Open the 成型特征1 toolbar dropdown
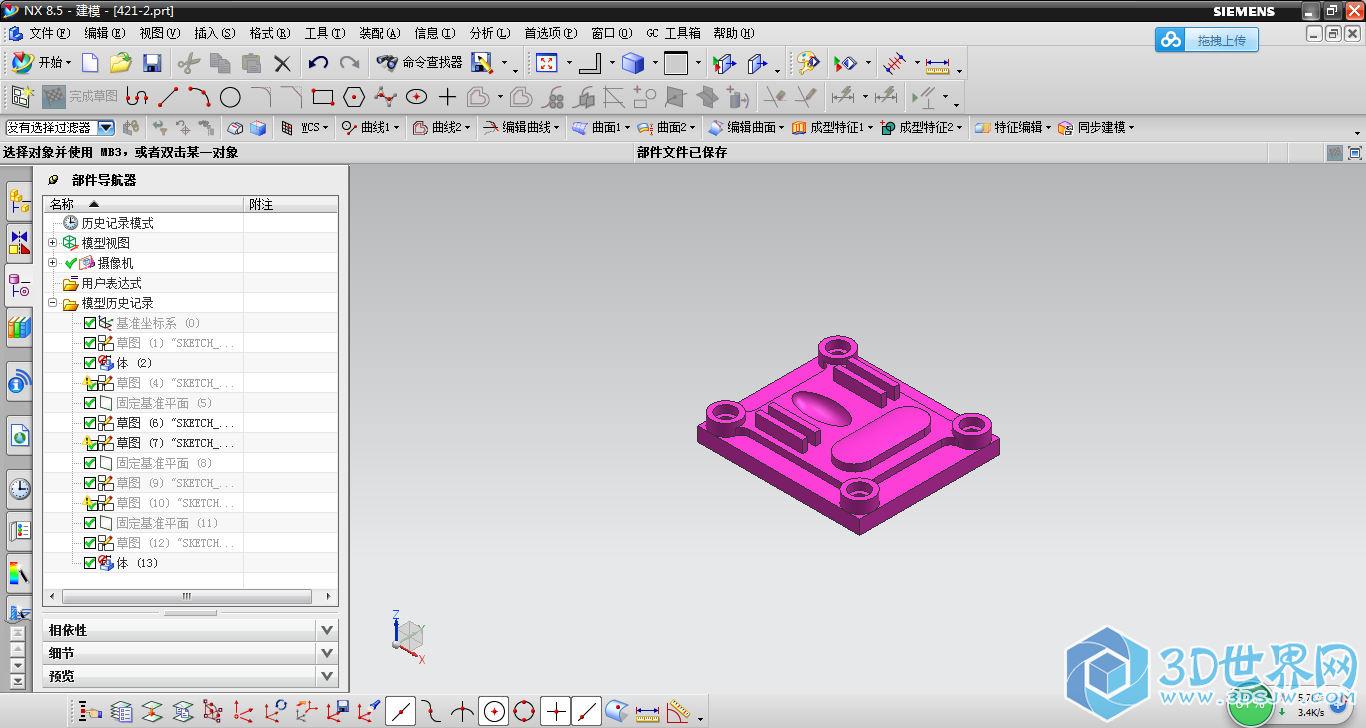The width and height of the screenshot is (1366, 728). [832, 128]
